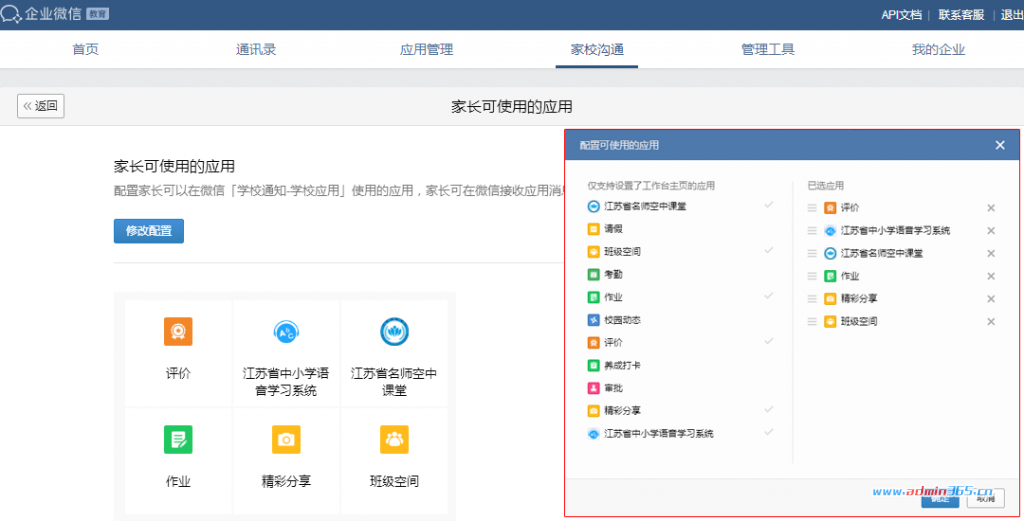Uncheck the tick for 班级空间 in the available list
1024x521 pixels.
click(x=769, y=251)
